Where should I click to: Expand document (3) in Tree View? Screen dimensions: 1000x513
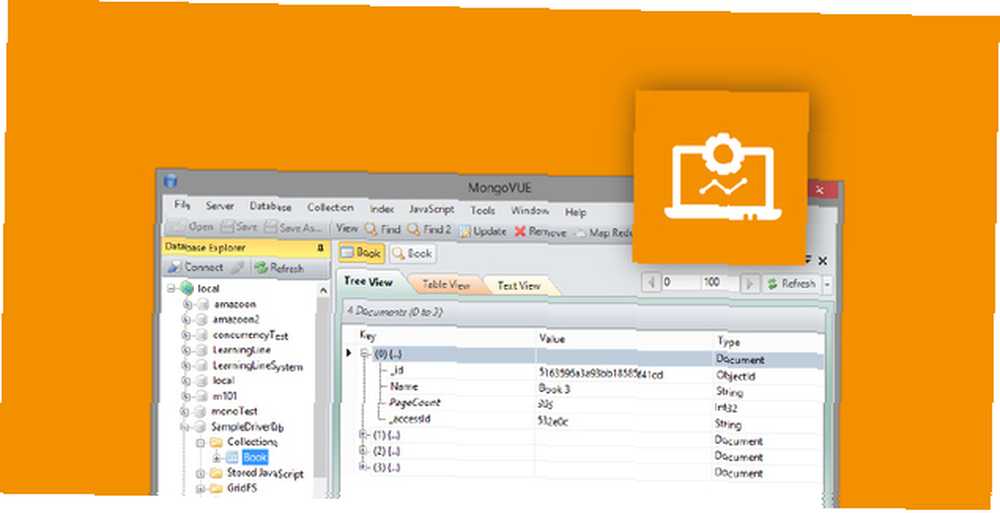pyautogui.click(x=364, y=467)
